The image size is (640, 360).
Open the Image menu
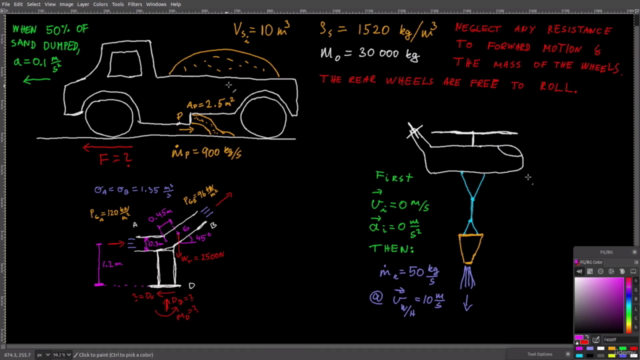tap(66, 4)
